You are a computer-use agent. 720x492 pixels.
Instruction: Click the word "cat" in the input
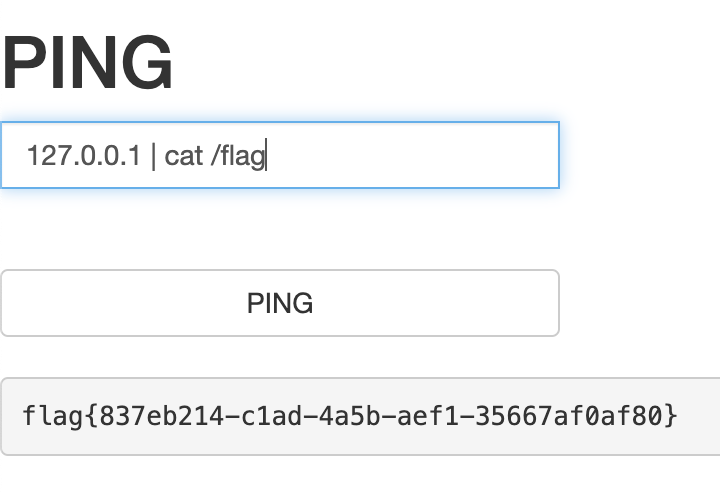tap(184, 156)
